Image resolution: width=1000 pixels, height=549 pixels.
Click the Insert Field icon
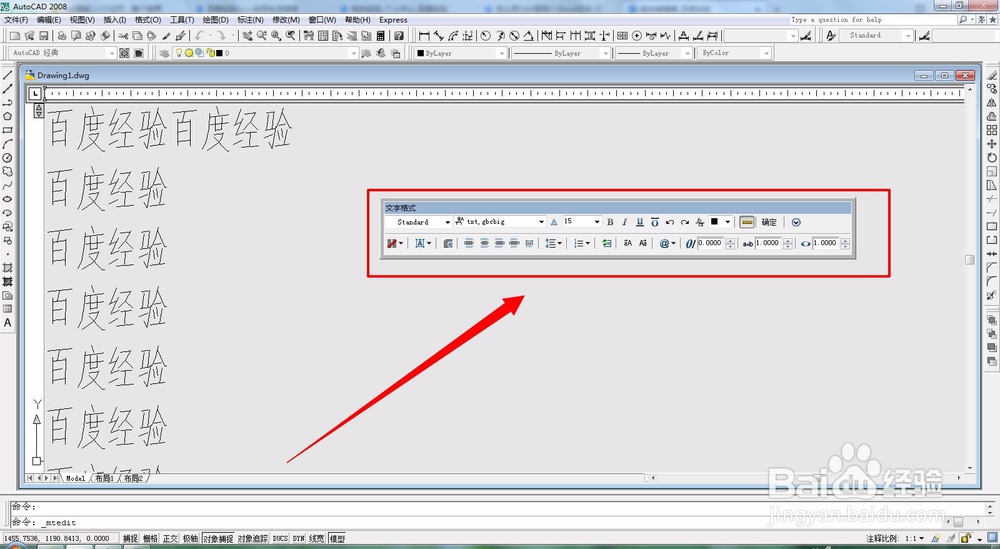(x=607, y=243)
